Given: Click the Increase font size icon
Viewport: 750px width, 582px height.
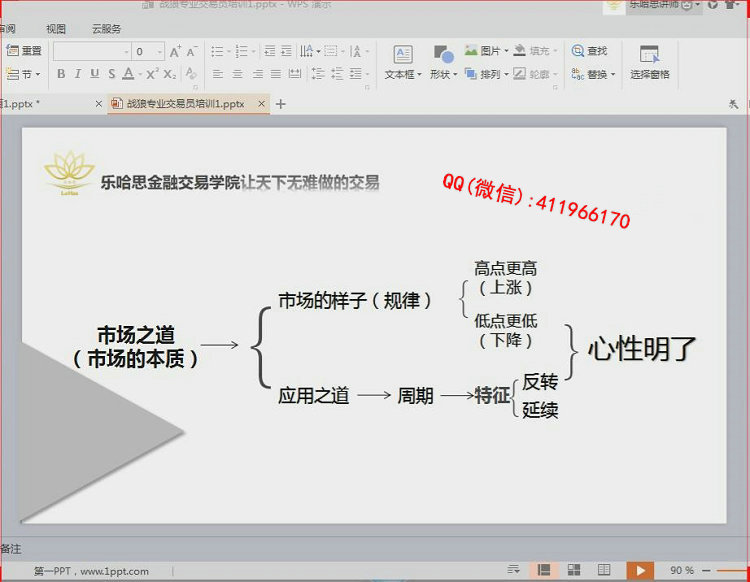Looking at the screenshot, I should tap(175, 51).
